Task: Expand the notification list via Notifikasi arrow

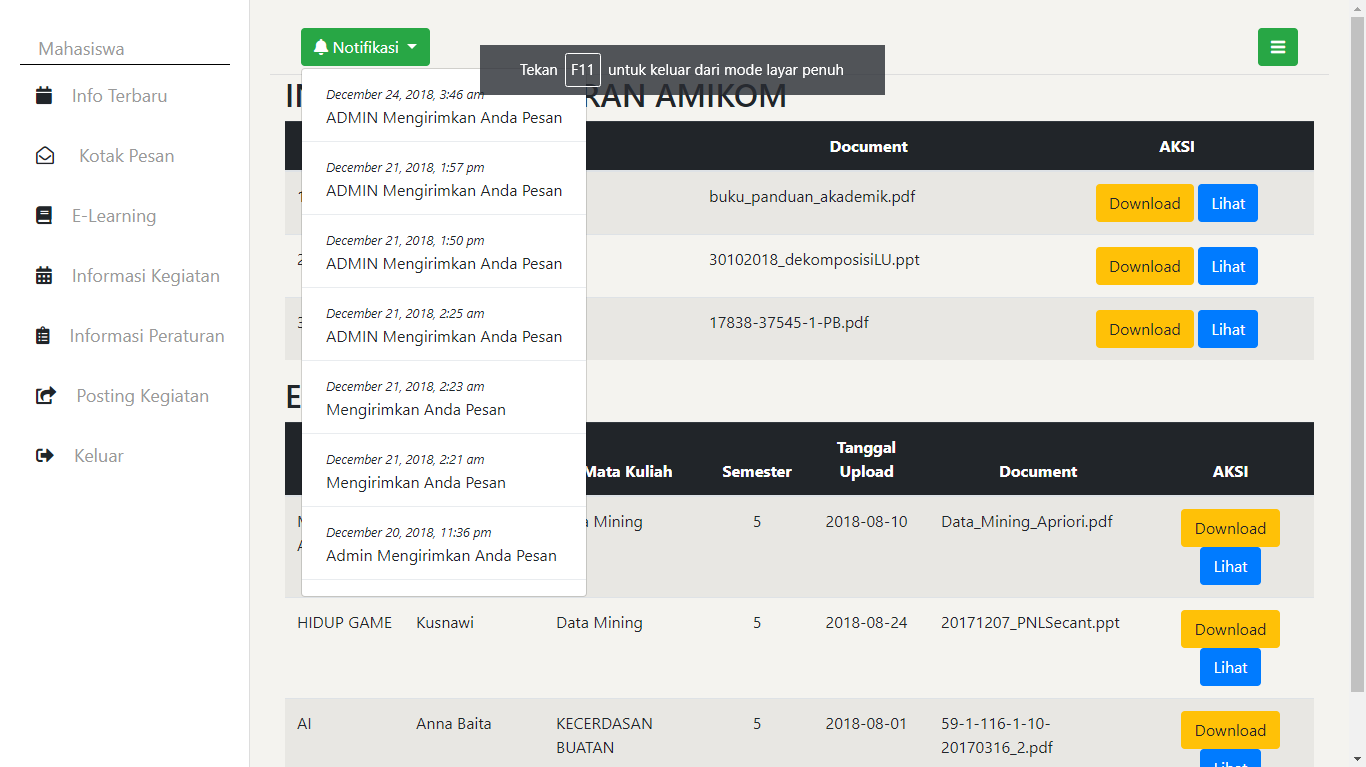Action: (411, 47)
